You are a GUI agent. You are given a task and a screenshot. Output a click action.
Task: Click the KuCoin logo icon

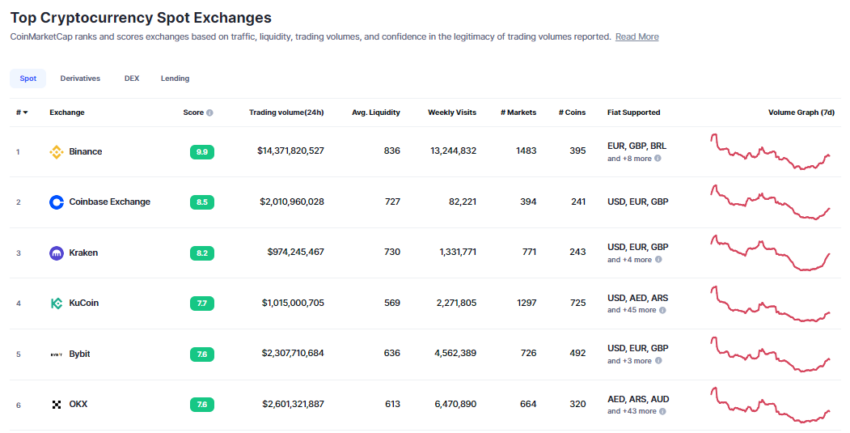tap(56, 303)
